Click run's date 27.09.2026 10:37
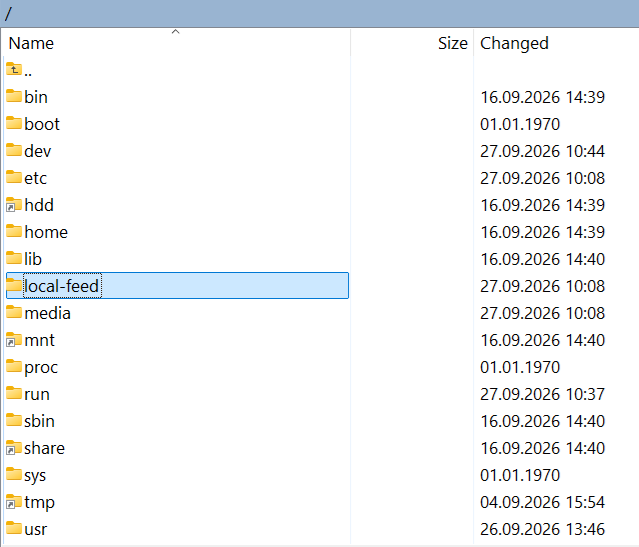 coord(542,394)
